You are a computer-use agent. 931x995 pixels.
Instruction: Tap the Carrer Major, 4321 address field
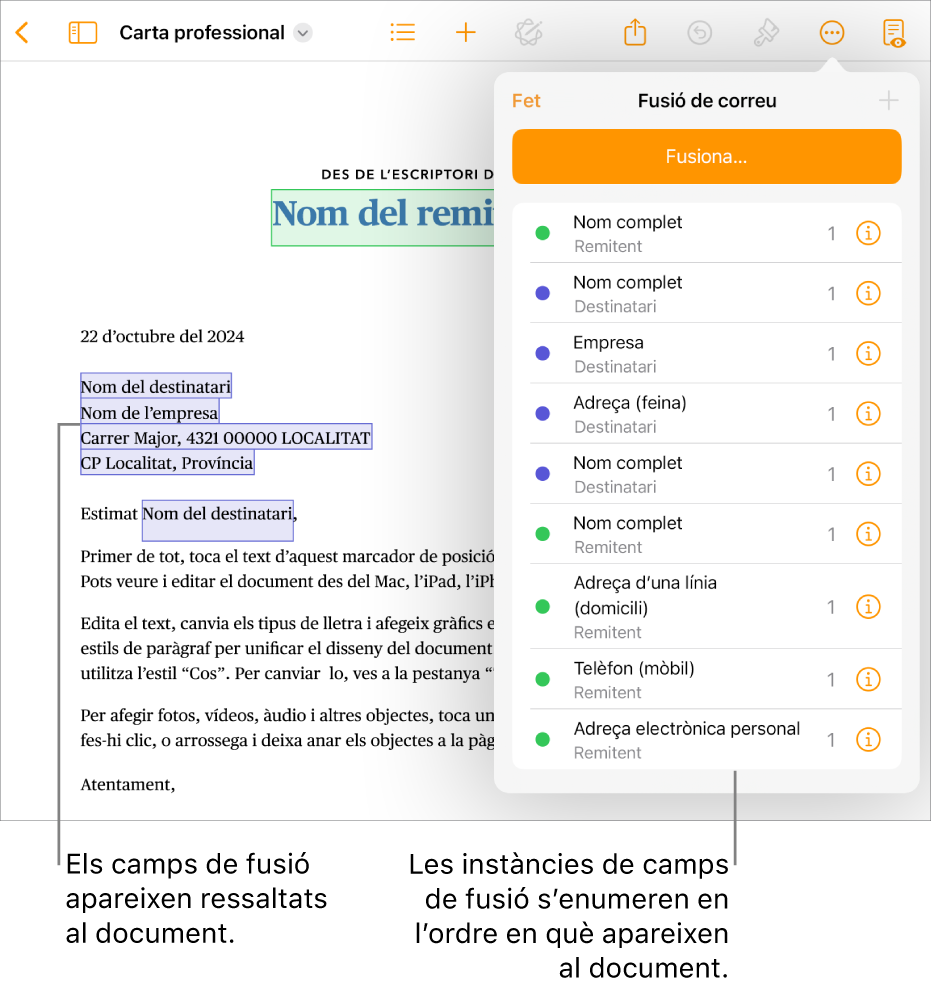click(x=226, y=438)
